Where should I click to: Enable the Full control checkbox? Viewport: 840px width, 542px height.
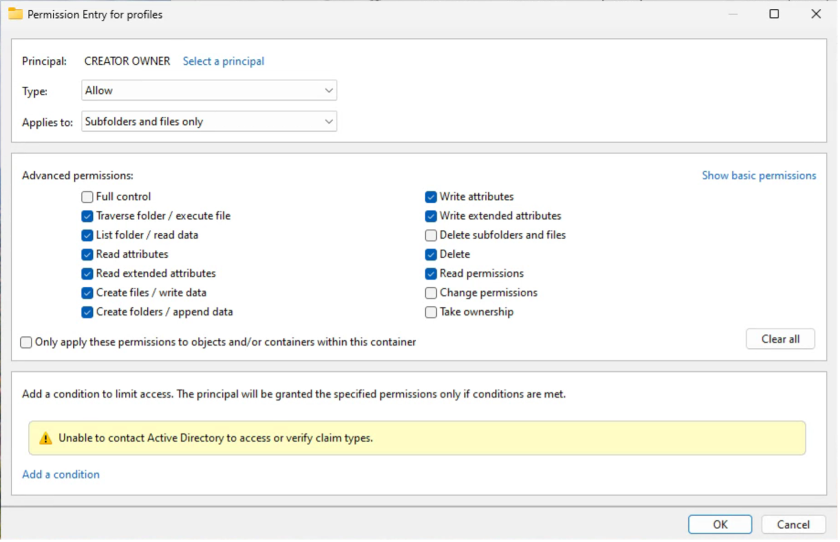tap(88, 197)
